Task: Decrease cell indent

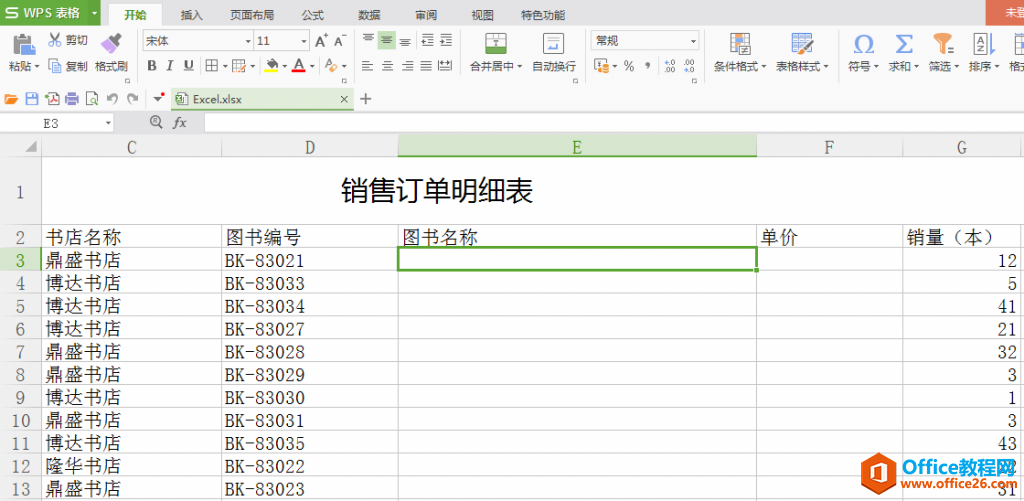Action: point(427,40)
